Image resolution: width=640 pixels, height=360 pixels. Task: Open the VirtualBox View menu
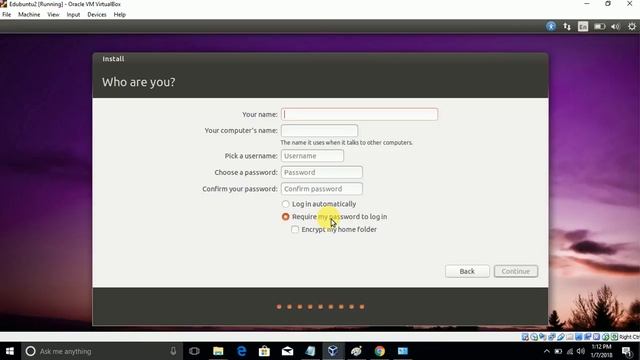point(53,15)
